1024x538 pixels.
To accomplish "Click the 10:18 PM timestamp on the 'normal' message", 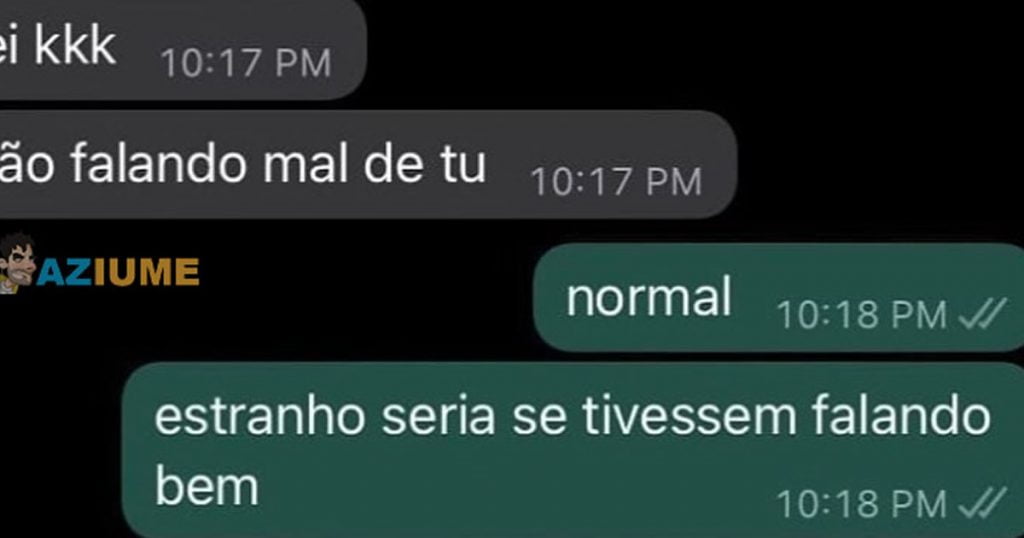I will [x=861, y=315].
